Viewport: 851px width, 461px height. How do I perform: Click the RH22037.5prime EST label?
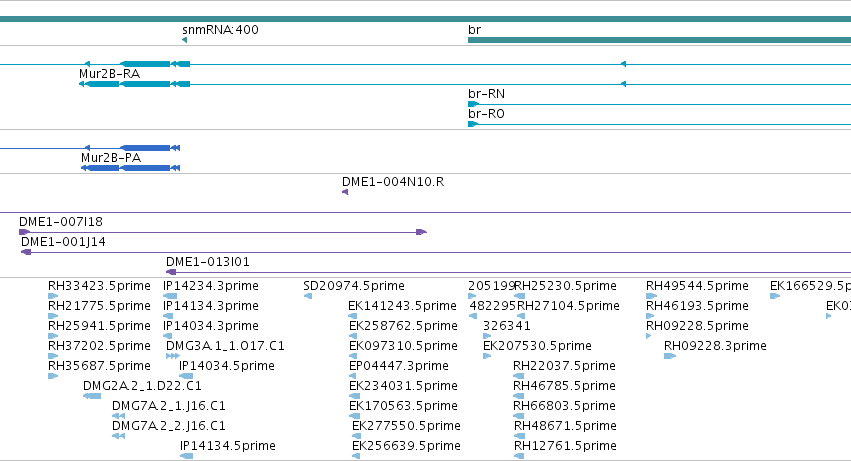[x=564, y=365]
